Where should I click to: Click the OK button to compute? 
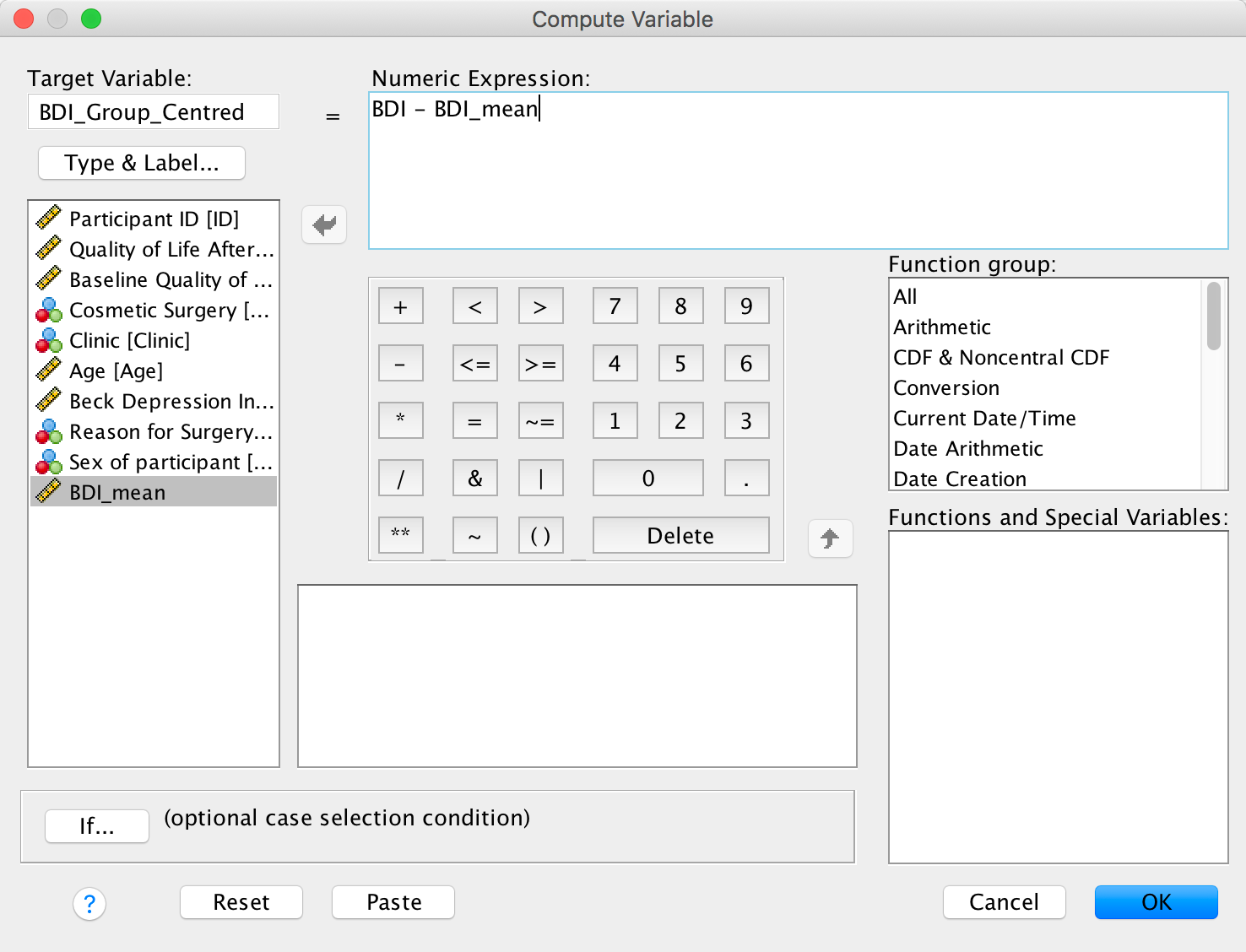(1156, 902)
